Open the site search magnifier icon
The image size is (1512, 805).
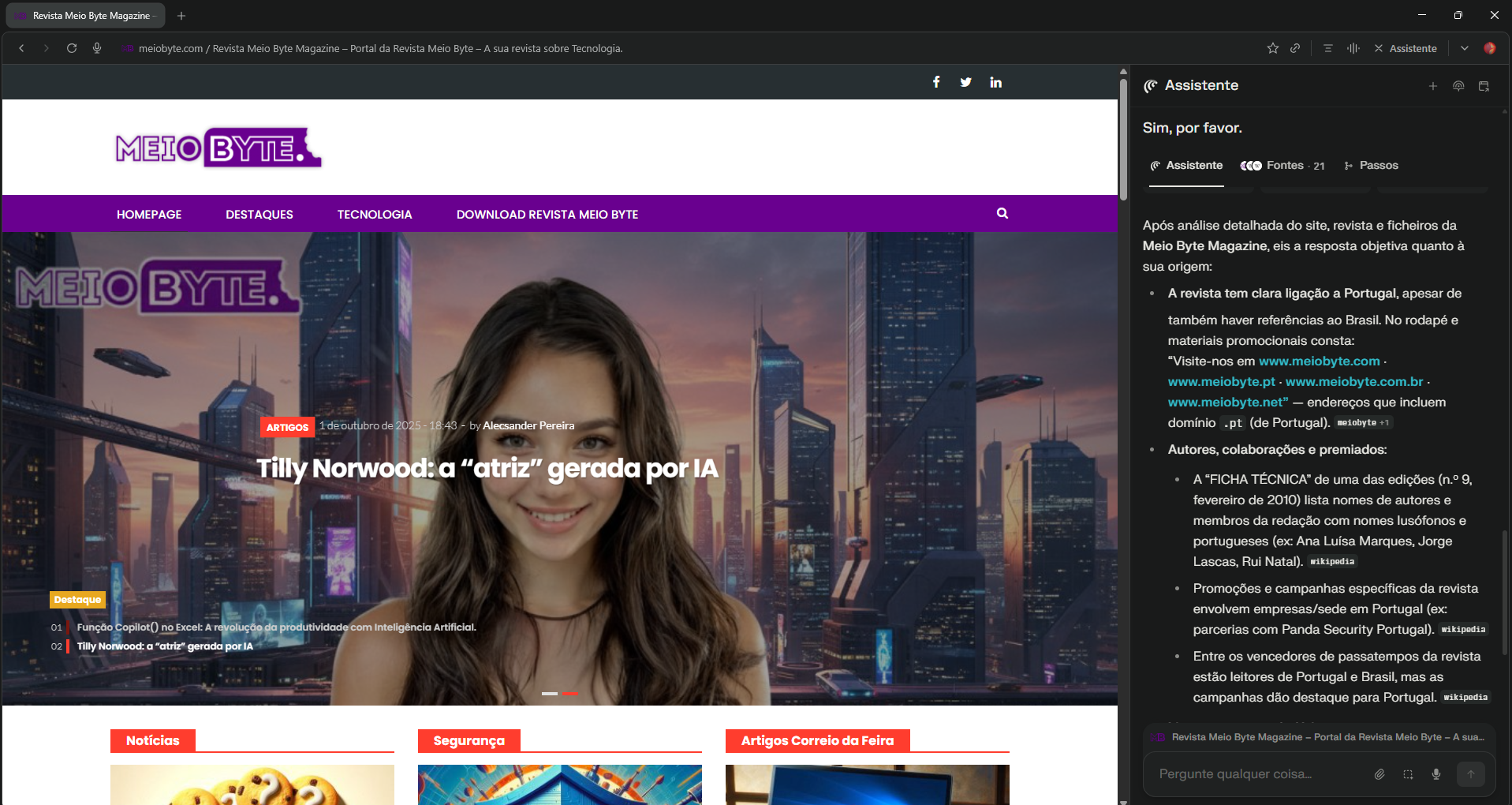point(1002,213)
